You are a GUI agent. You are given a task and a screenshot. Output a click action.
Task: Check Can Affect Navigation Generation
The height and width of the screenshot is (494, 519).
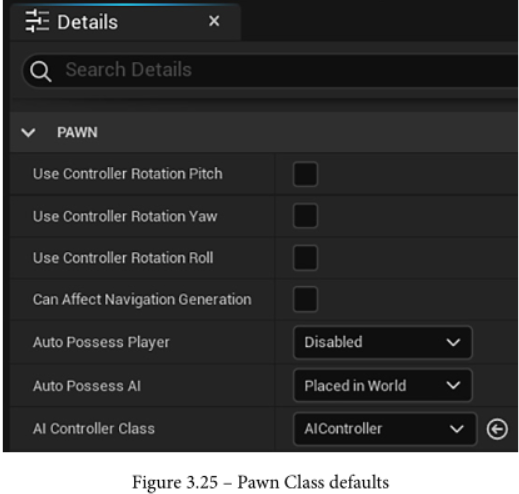305,299
